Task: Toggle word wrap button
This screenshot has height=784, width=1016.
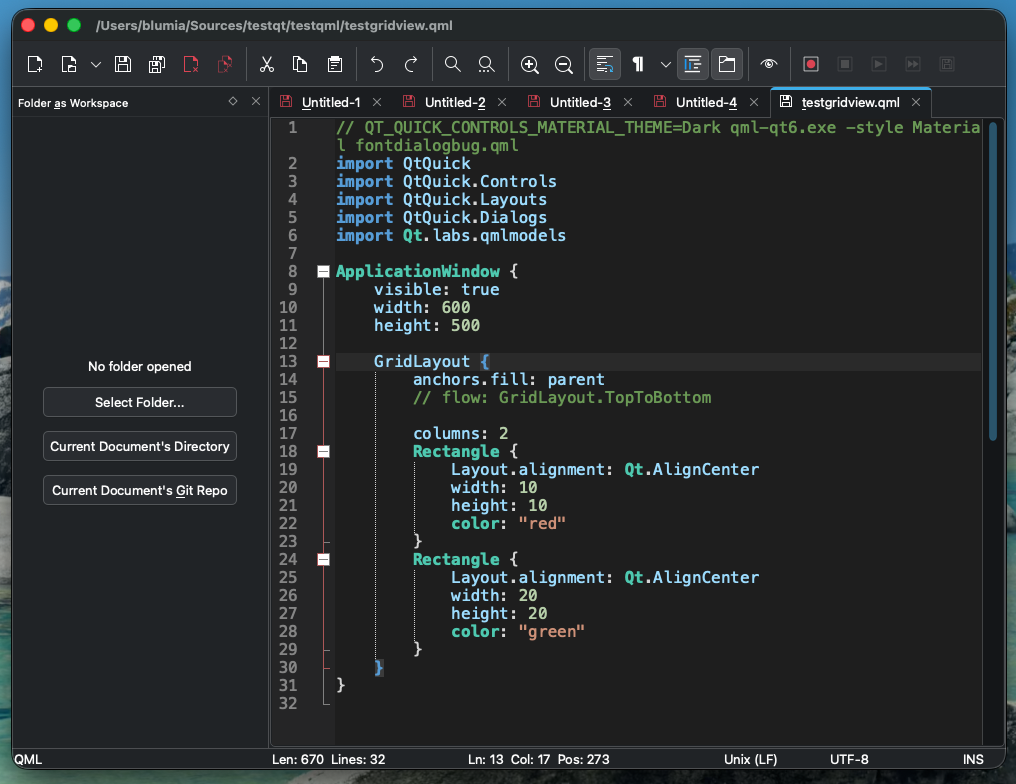Action: click(x=605, y=64)
